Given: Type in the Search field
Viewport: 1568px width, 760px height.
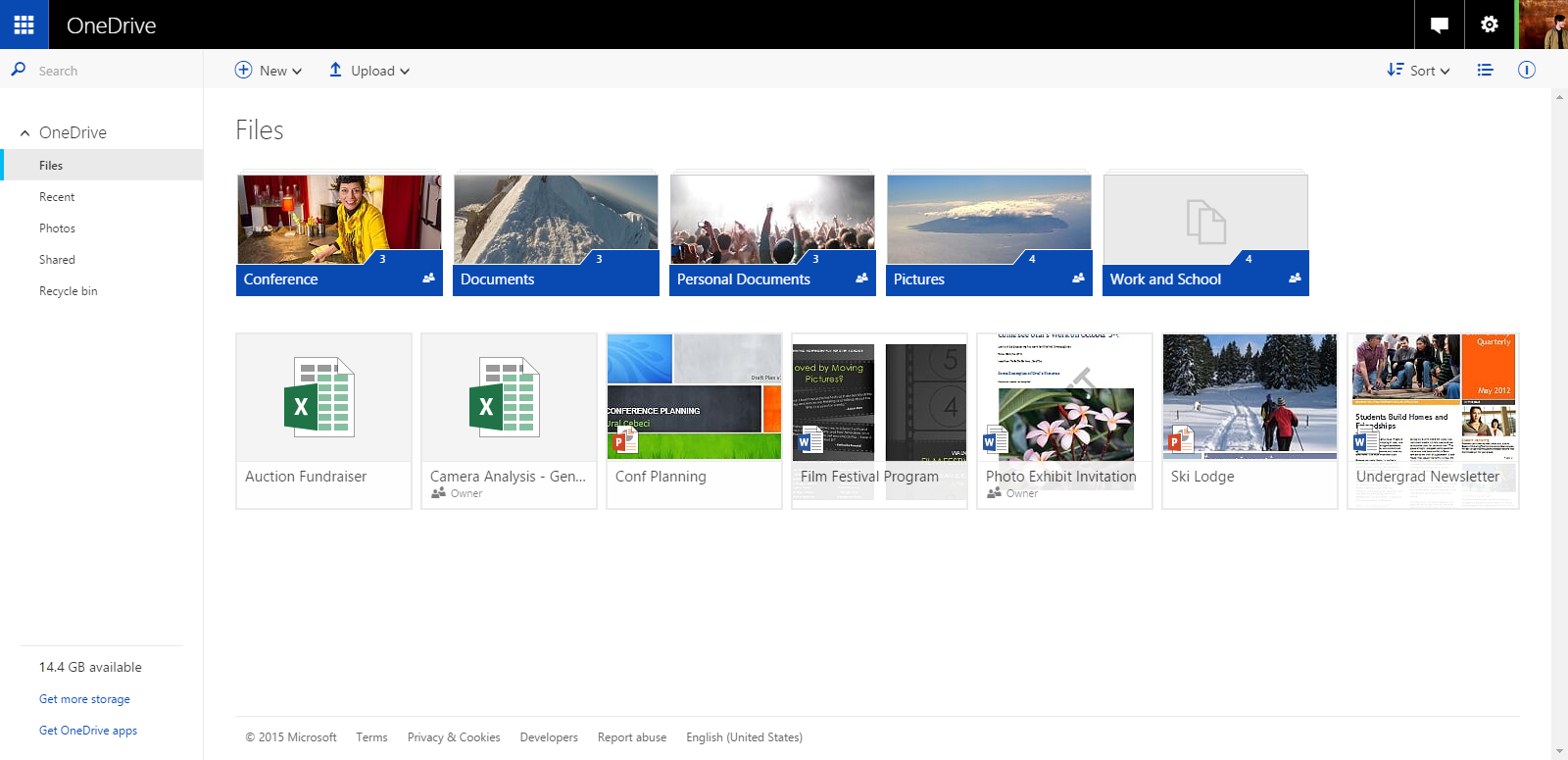Looking at the screenshot, I should point(113,71).
